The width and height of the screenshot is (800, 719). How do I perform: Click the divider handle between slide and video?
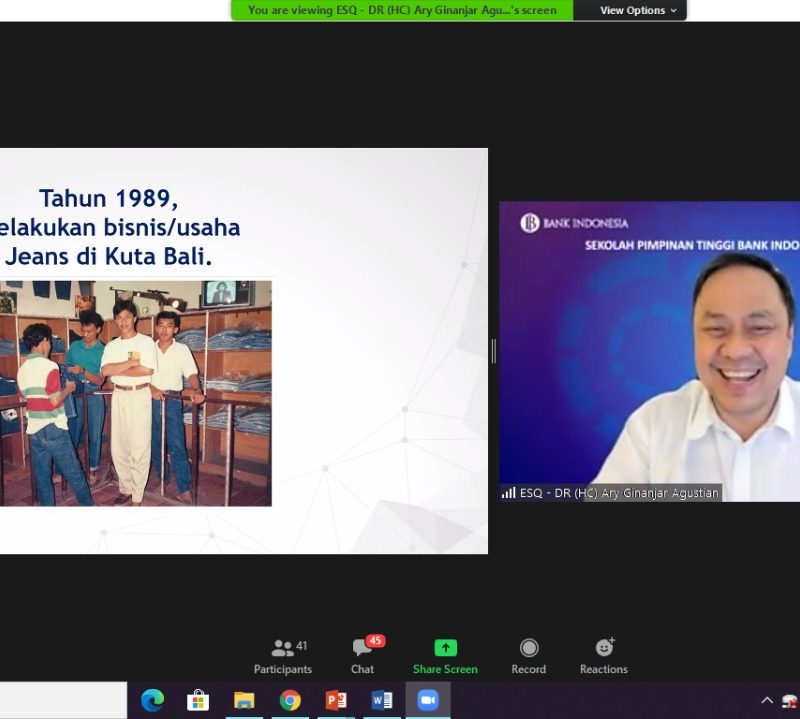coord(494,351)
